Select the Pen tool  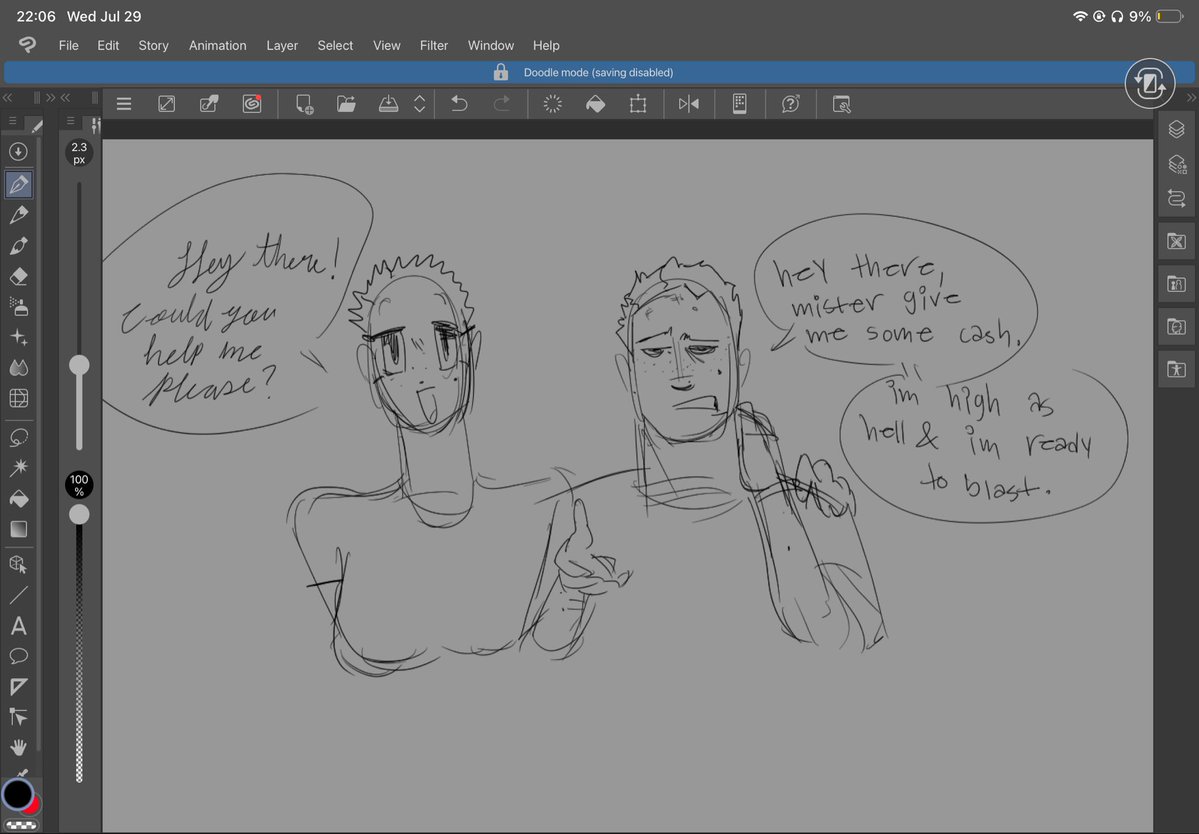[18, 183]
